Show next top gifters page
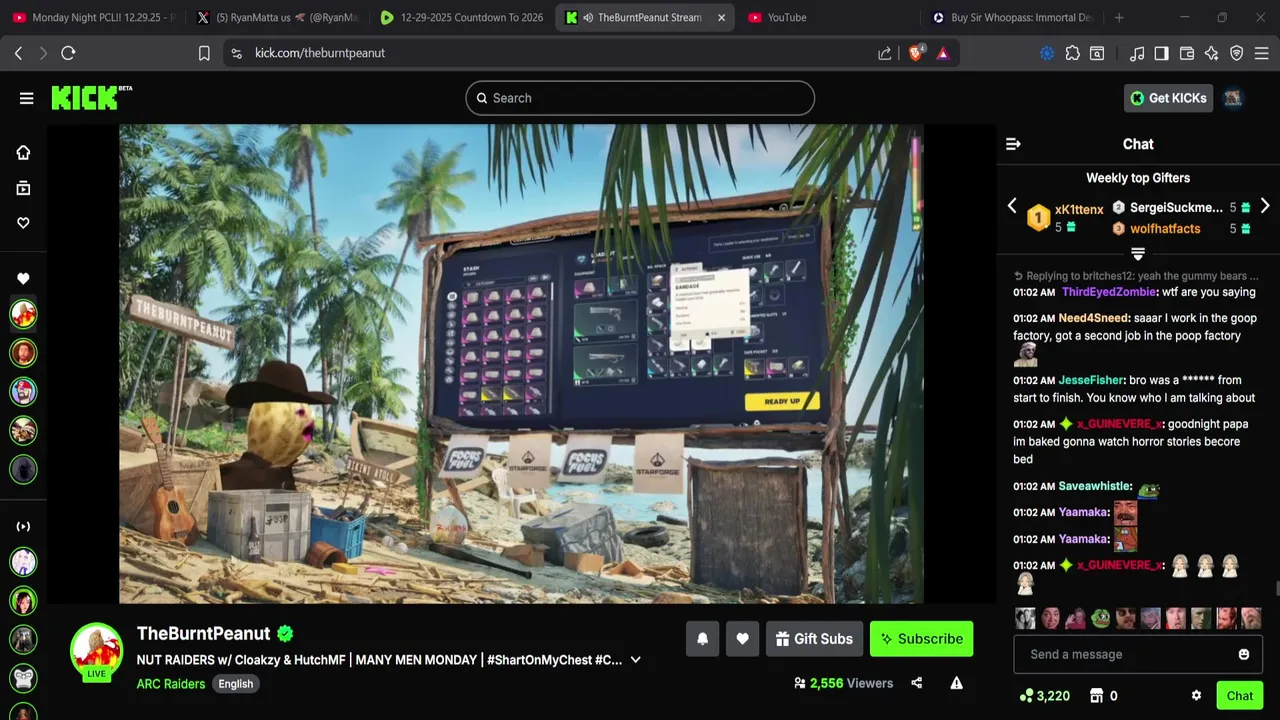This screenshot has width=1280, height=720. click(1265, 206)
